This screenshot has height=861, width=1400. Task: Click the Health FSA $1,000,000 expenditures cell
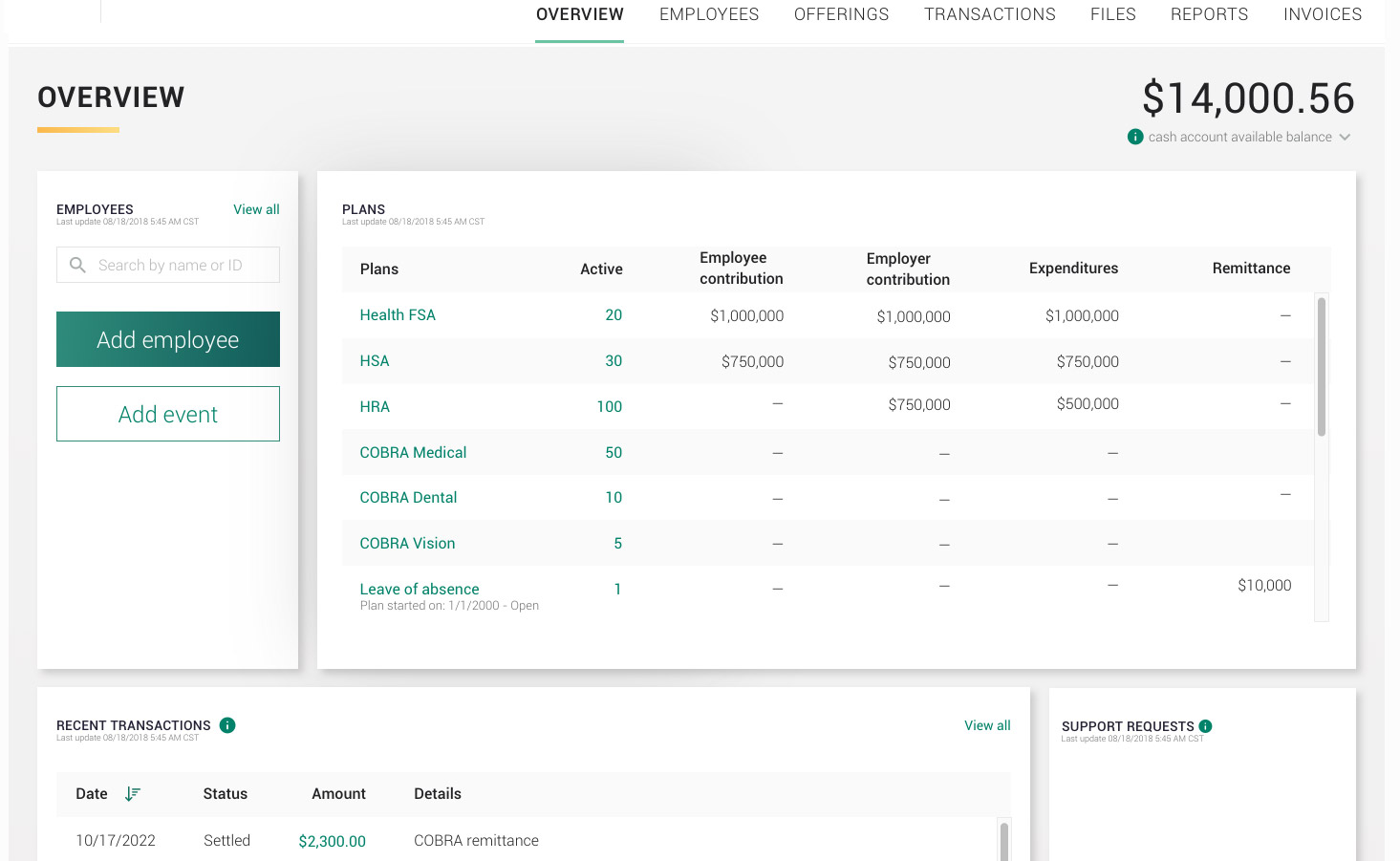coord(1082,315)
